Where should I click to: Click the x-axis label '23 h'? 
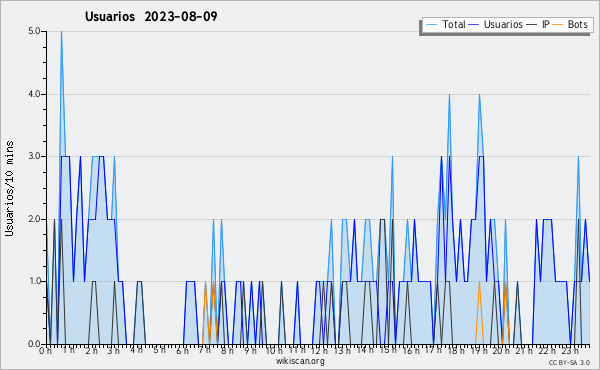pos(570,351)
